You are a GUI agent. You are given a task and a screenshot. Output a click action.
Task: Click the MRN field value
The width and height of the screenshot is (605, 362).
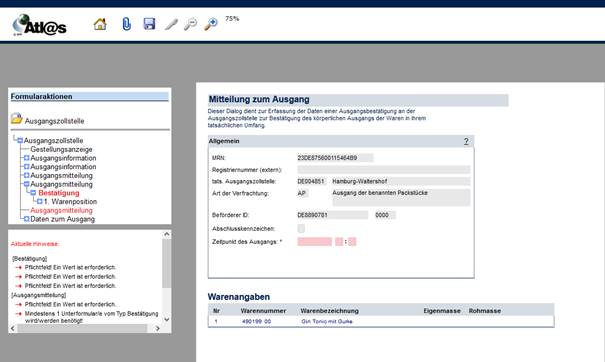point(335,158)
